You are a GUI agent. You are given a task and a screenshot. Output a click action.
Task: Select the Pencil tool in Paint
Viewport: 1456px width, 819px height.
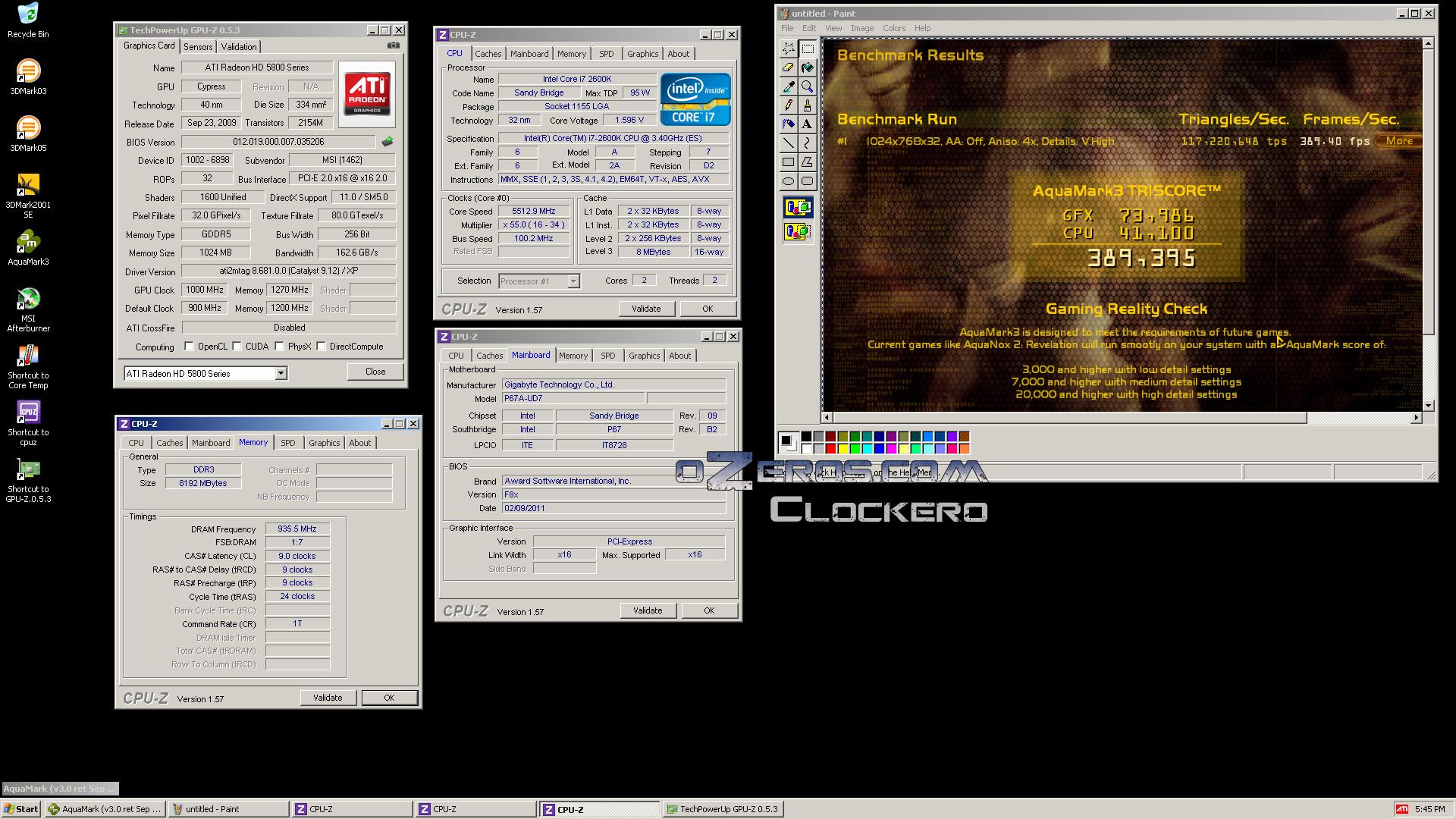coord(789,105)
